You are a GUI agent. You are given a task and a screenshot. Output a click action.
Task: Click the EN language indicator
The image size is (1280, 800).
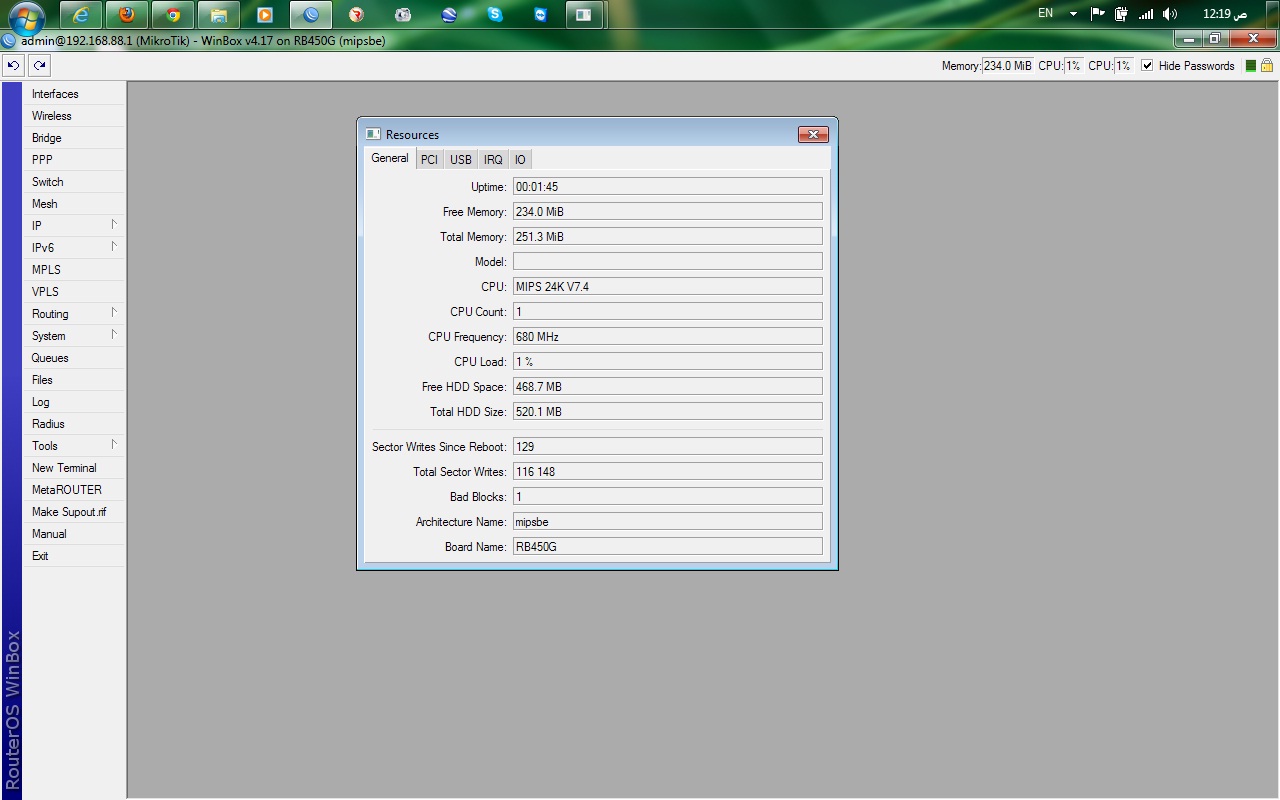[x=1046, y=14]
